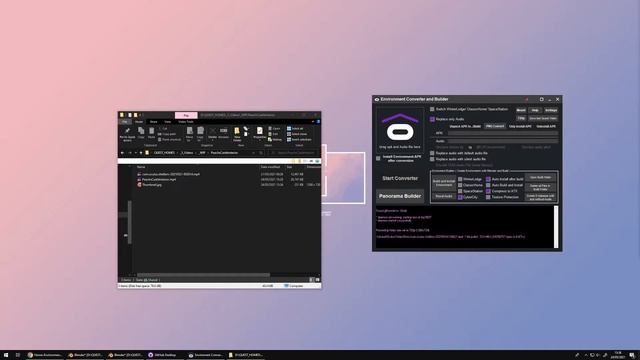Image resolution: width=640 pixels, height=360 pixels.
Task: Click the Properties icon in the ribbon
Action: click(260, 131)
